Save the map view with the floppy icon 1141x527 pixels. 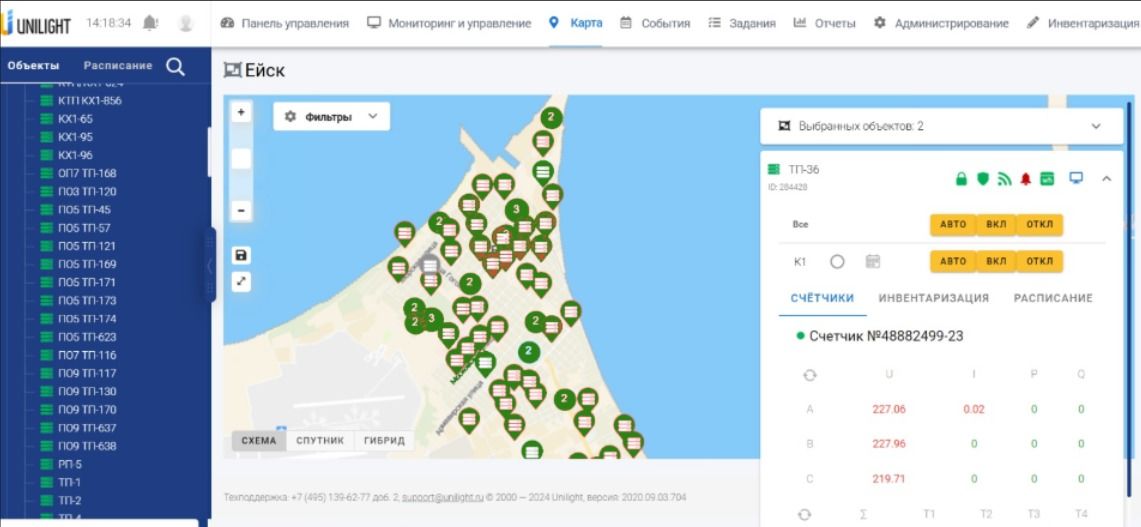pyautogui.click(x=241, y=255)
